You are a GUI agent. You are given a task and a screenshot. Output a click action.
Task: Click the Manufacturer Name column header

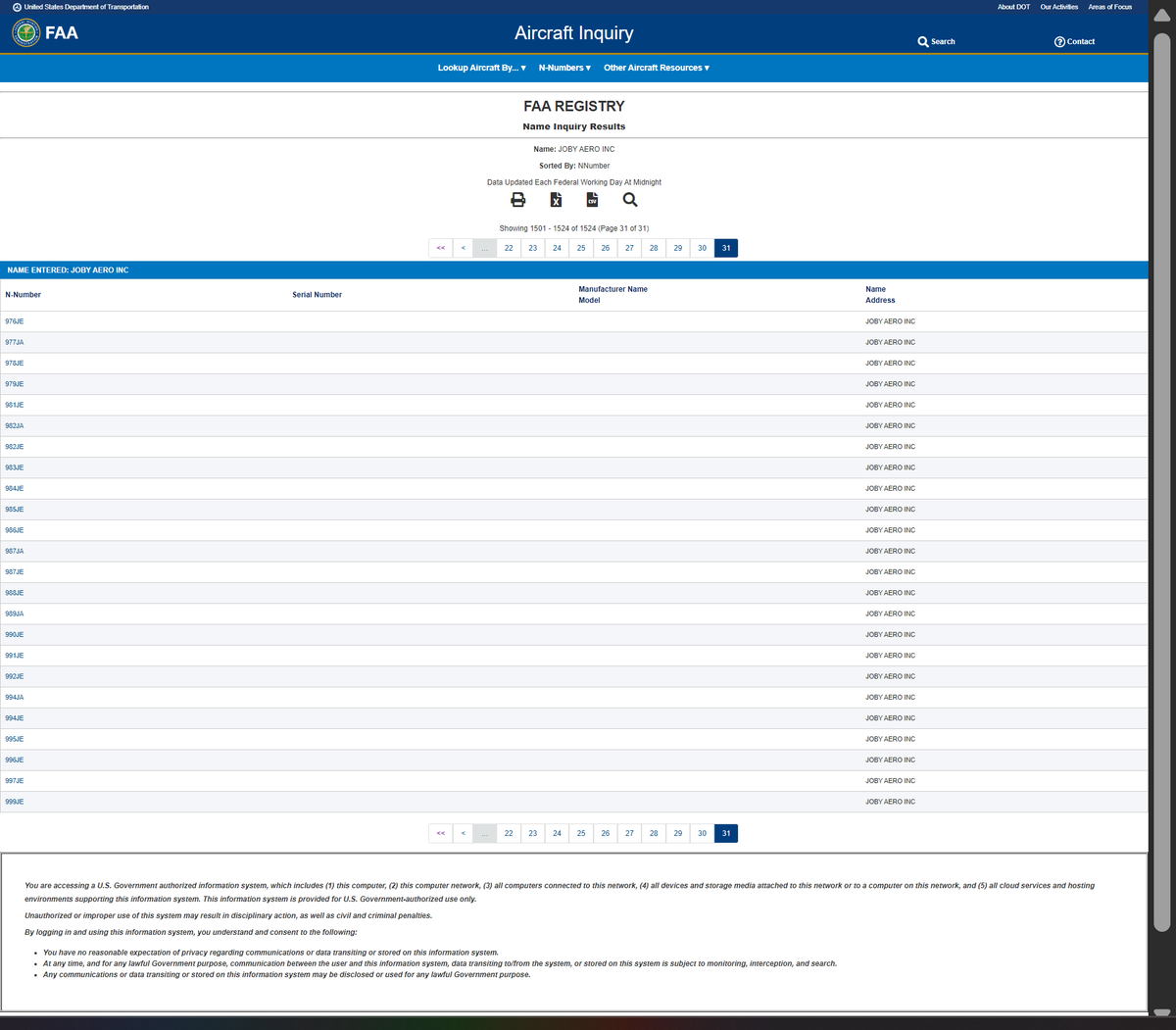[x=612, y=289]
